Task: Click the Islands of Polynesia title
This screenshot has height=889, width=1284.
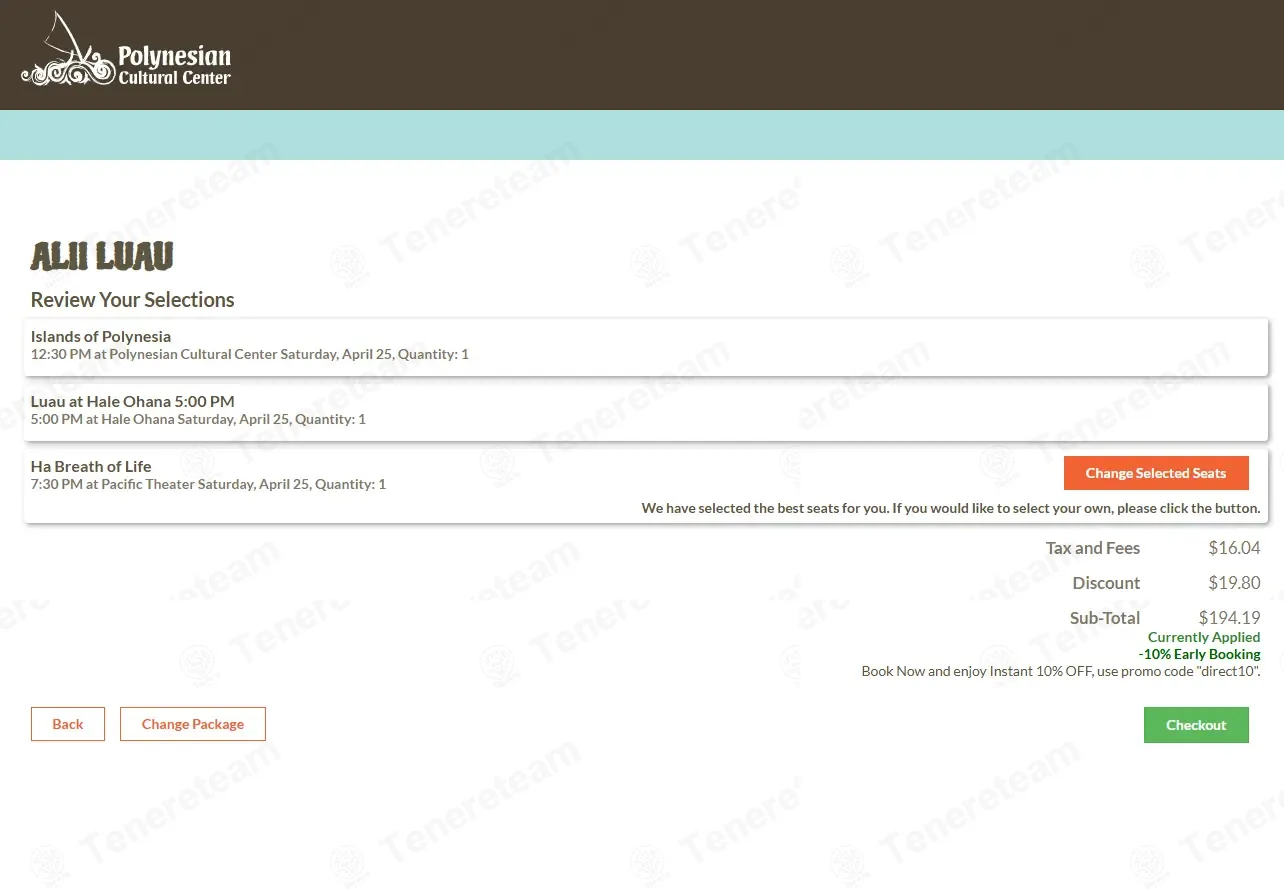Action: [x=101, y=336]
